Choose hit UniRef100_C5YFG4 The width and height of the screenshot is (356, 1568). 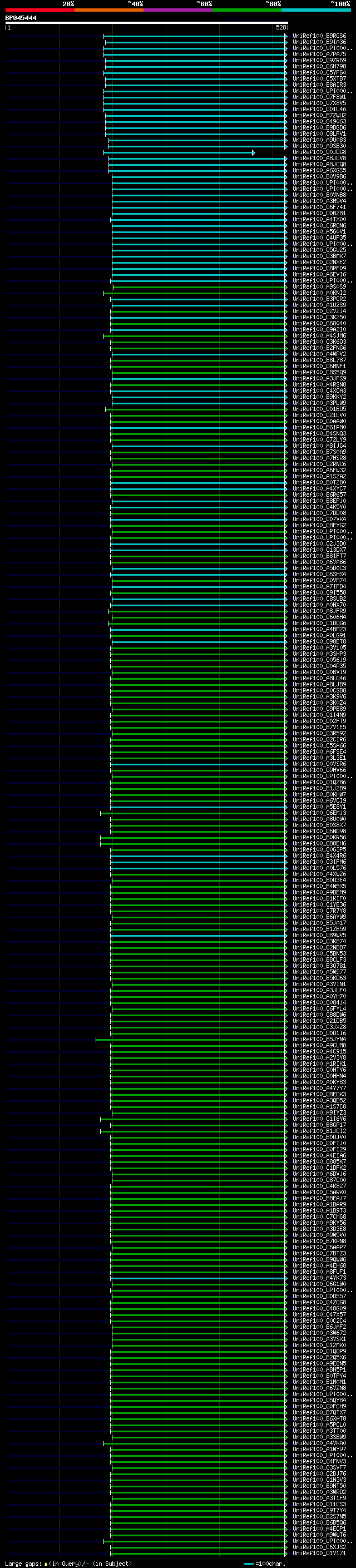click(x=319, y=72)
